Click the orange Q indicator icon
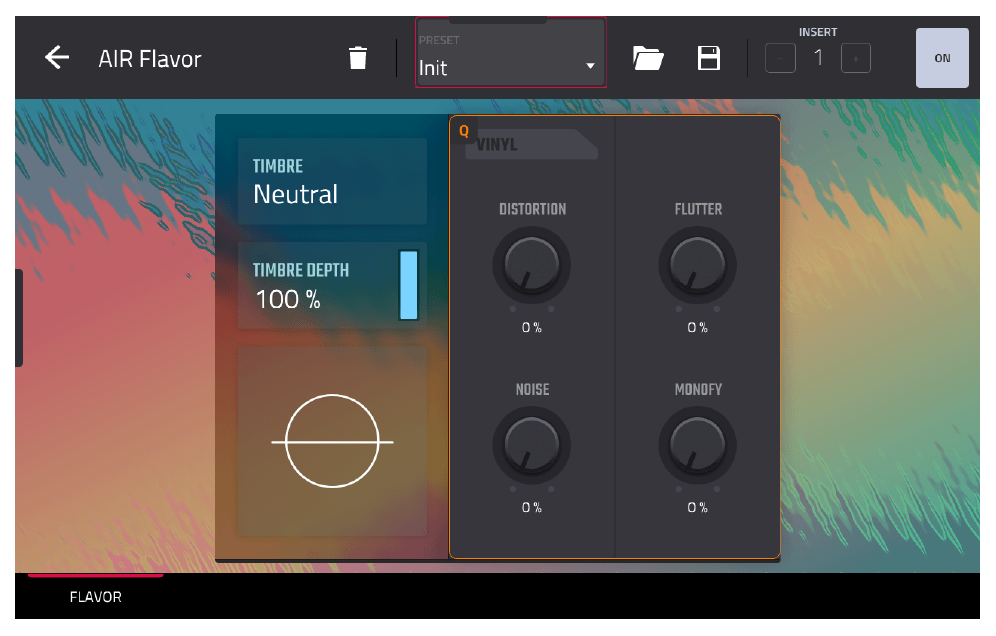Image resolution: width=996 pixels, height=636 pixels. [x=464, y=131]
